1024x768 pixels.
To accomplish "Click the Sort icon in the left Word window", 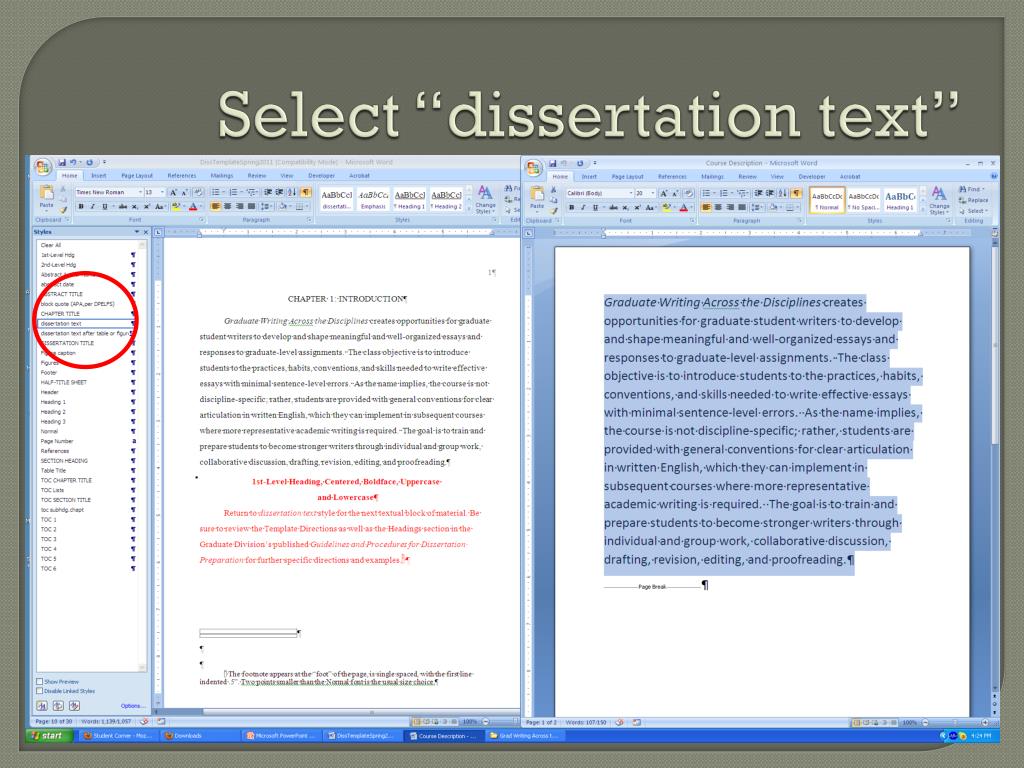I will 293,192.
